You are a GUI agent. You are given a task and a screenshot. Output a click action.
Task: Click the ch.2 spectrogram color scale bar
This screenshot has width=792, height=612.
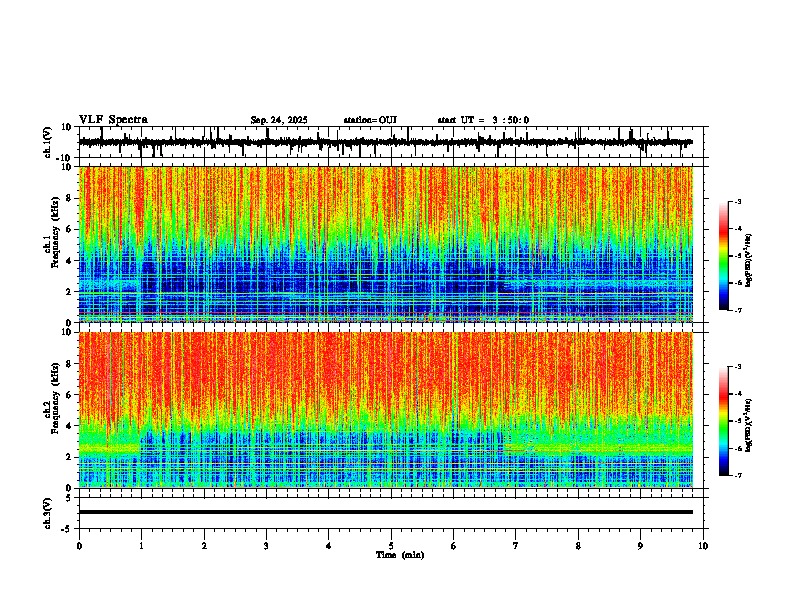(724, 421)
